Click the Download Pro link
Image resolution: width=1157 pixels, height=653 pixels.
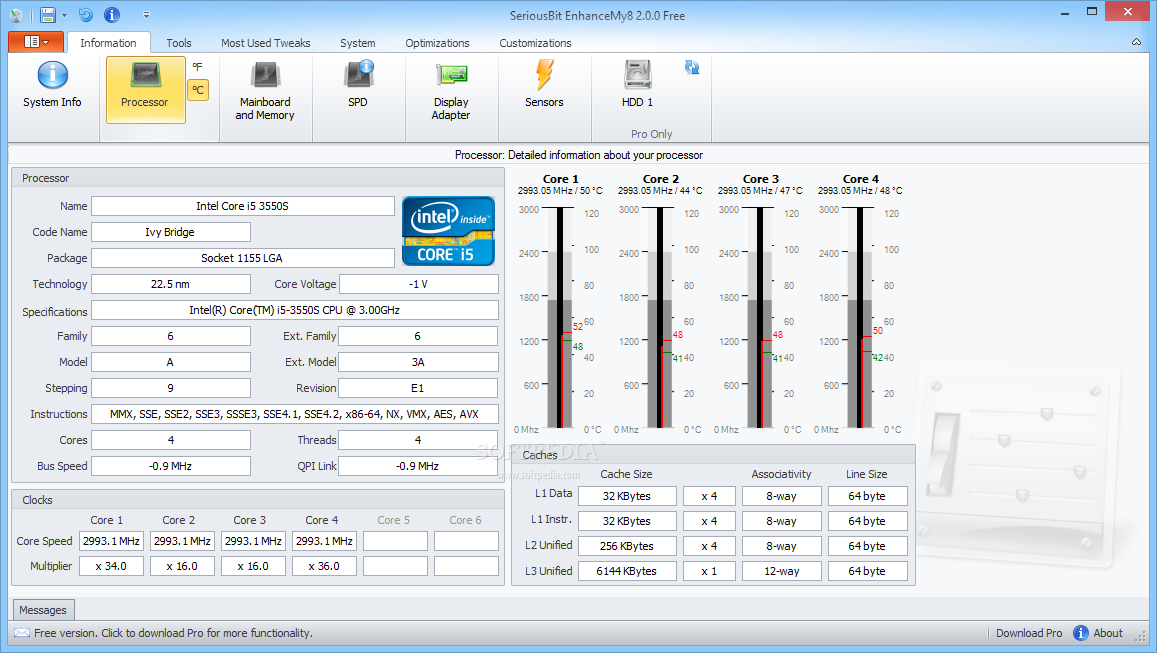pyautogui.click(x=1029, y=633)
